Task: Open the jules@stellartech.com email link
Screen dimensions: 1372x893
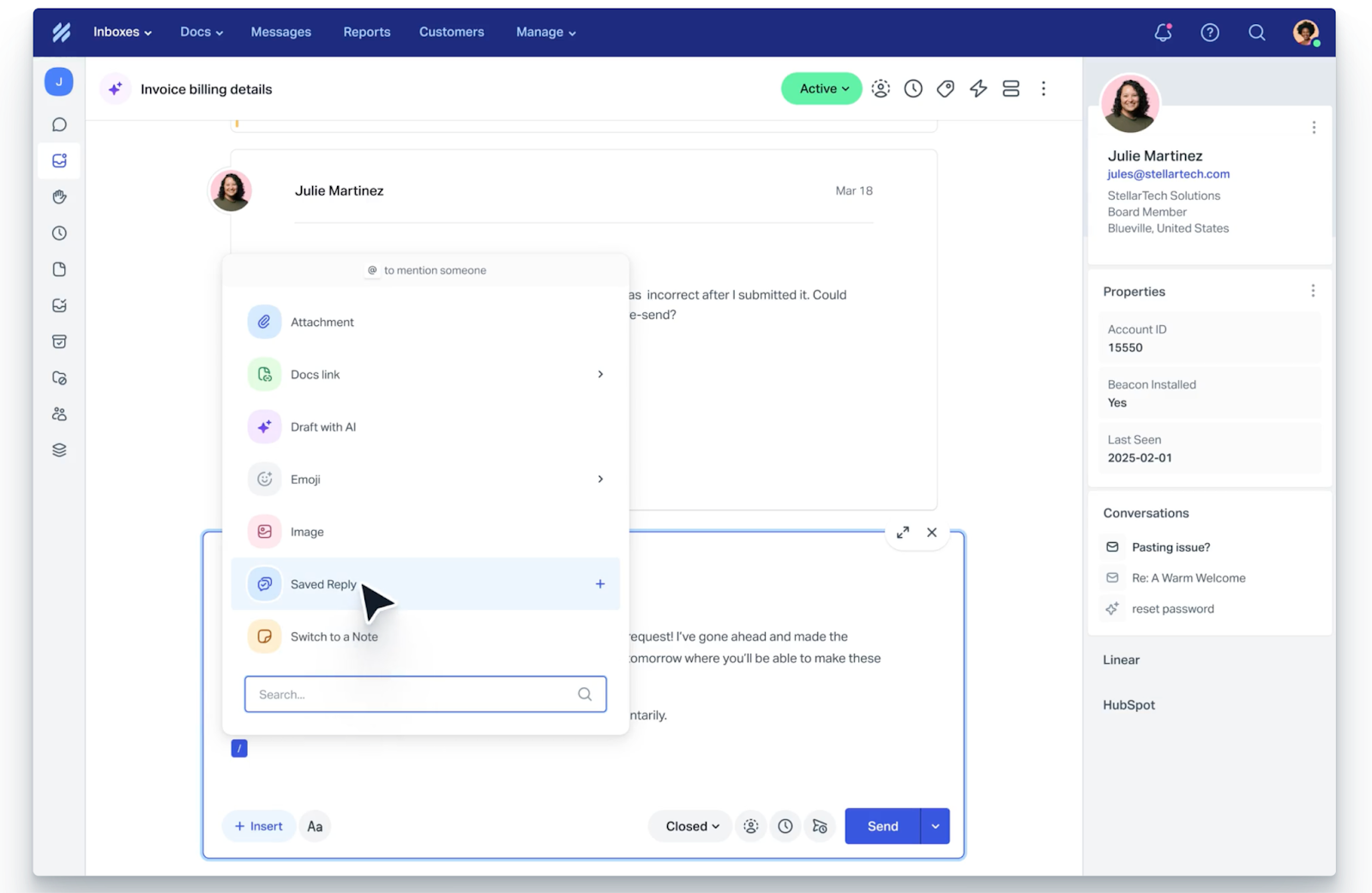Action: [x=1168, y=174]
